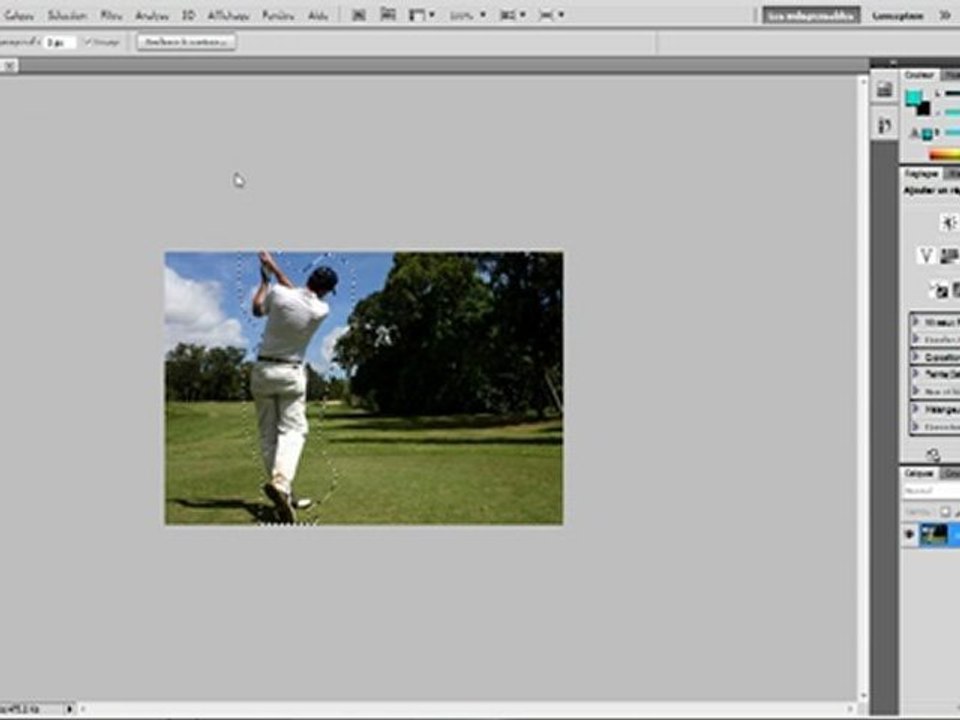The image size is (960, 720).
Task: Open the Filtre menu
Action: coord(111,15)
